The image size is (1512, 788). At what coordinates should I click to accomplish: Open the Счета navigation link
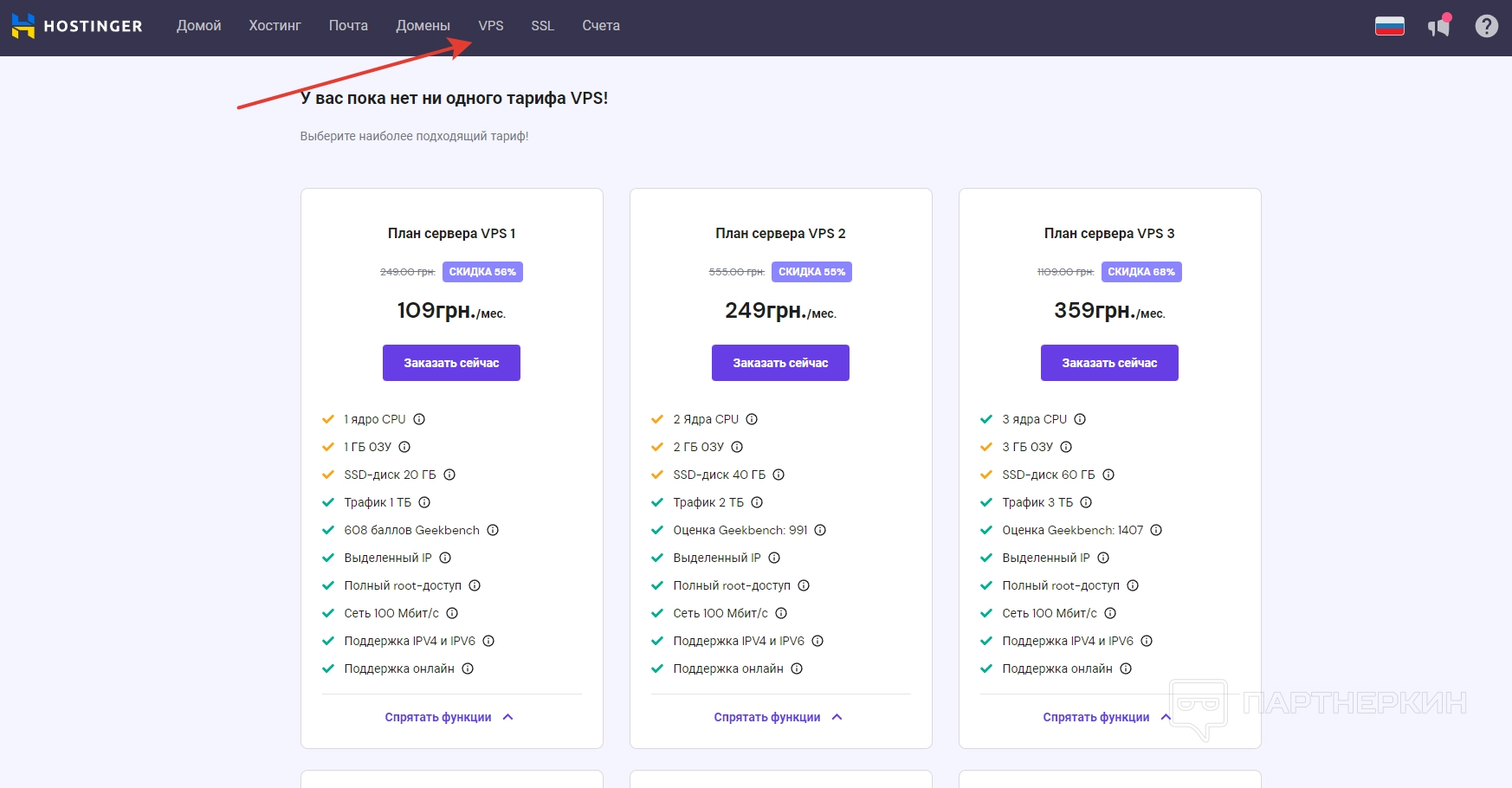pyautogui.click(x=601, y=26)
